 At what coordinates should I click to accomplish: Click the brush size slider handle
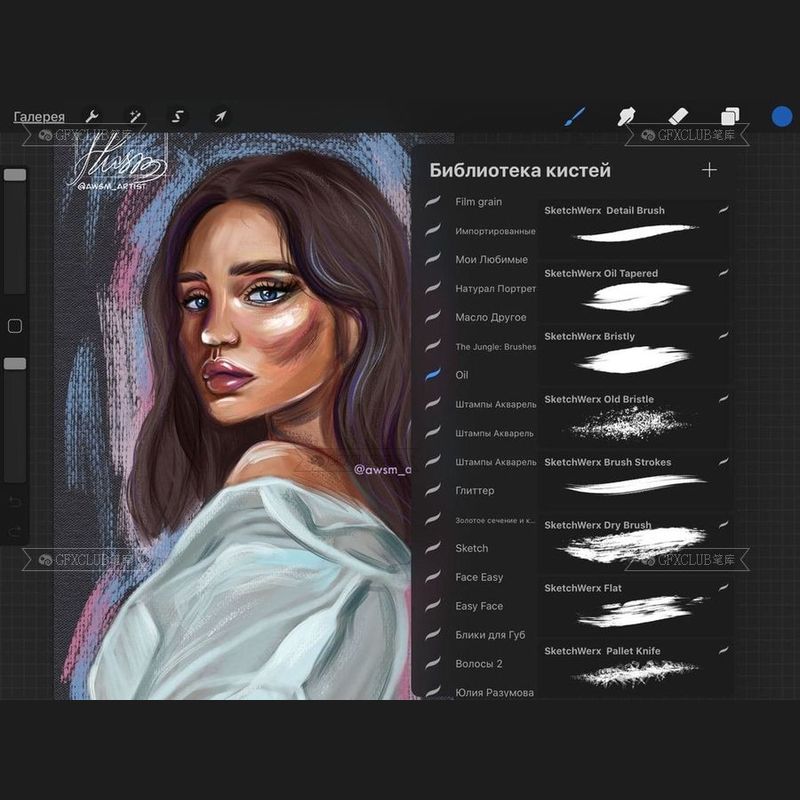tap(15, 174)
